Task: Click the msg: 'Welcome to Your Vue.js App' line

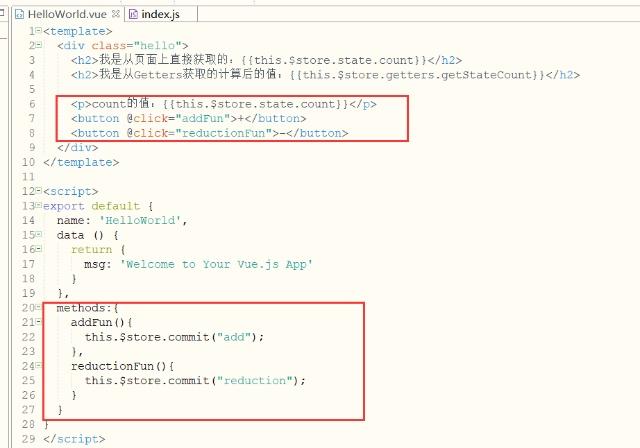Action: pos(198,264)
